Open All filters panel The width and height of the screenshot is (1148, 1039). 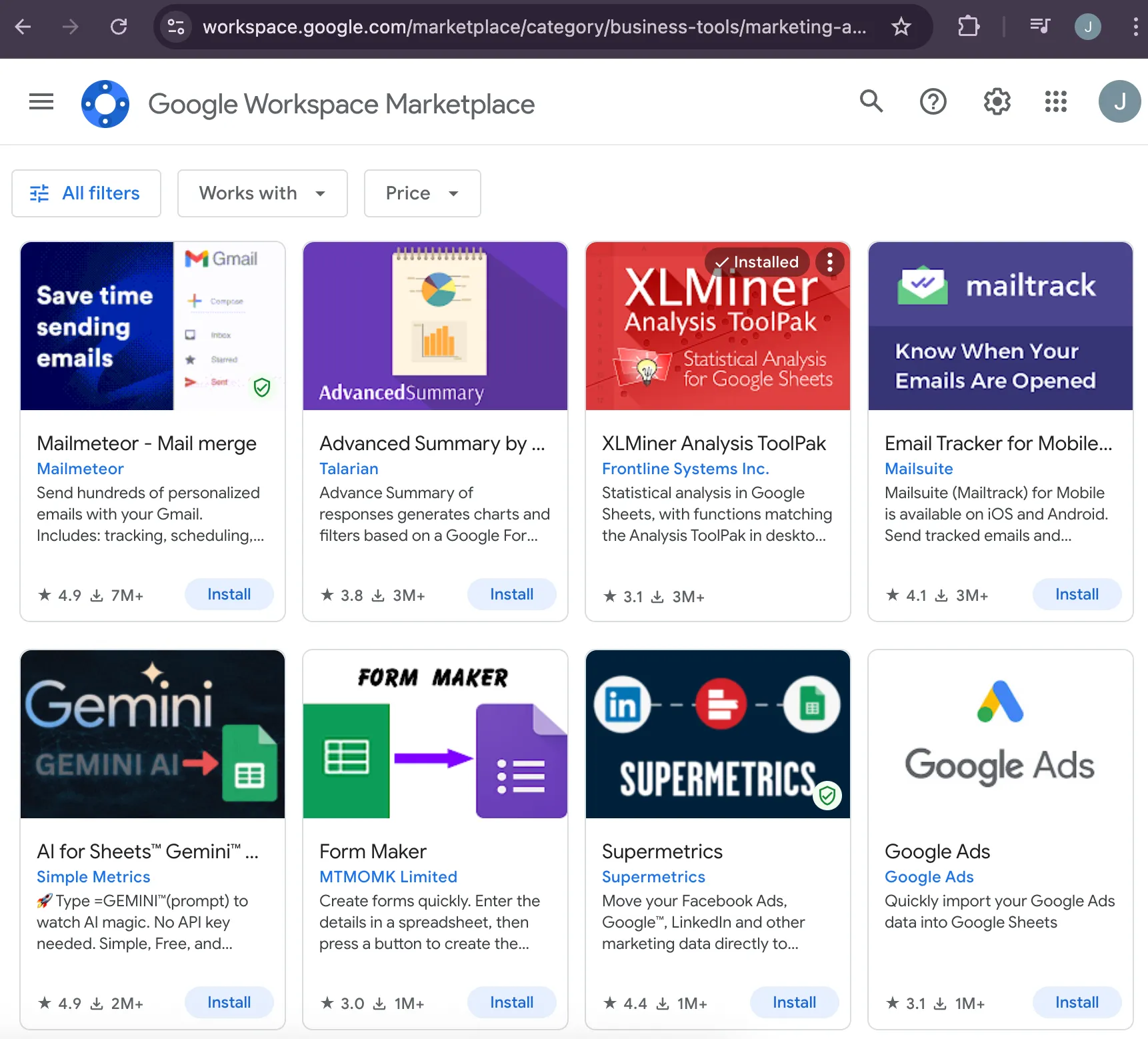pos(86,193)
